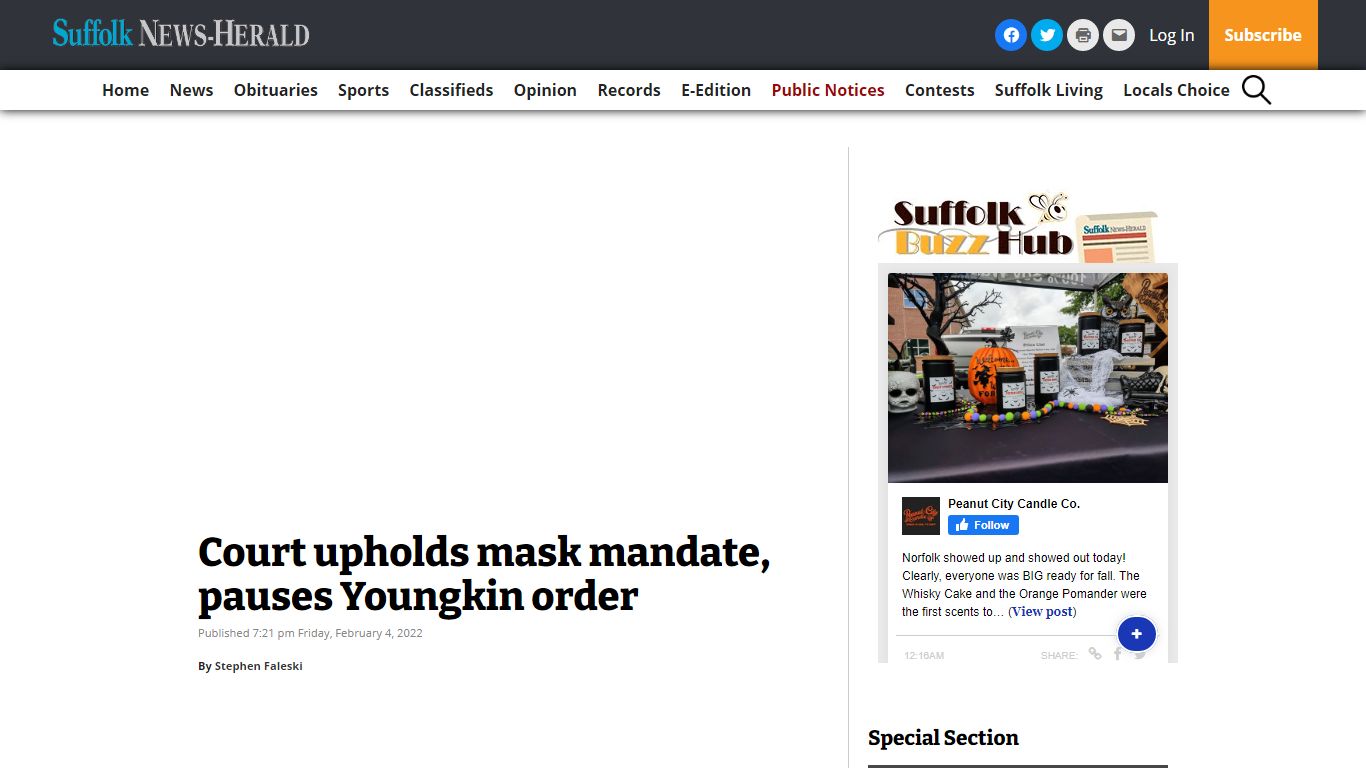The height and width of the screenshot is (768, 1366).
Task: Click the article headline about mask mandate
Action: point(484,574)
